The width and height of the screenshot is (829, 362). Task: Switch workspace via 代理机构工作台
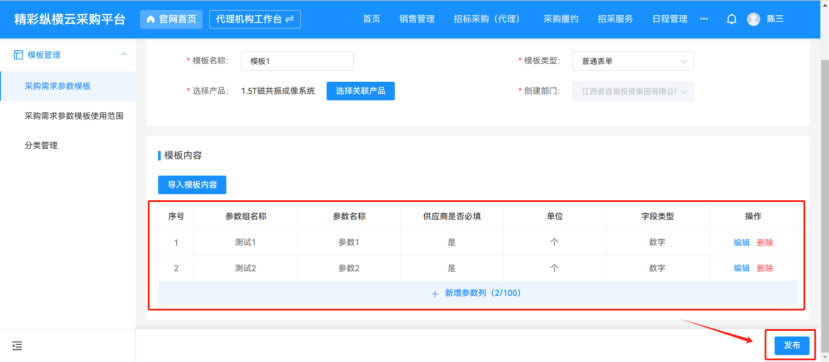tap(255, 20)
